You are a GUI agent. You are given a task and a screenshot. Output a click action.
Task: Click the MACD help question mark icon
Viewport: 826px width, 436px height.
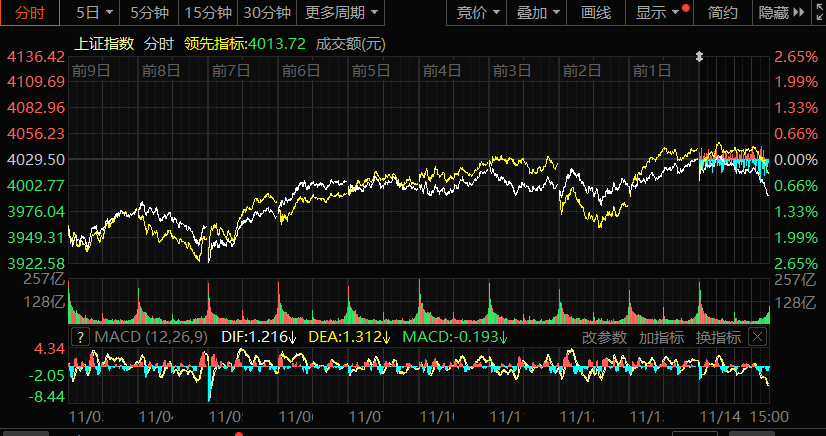(80, 337)
